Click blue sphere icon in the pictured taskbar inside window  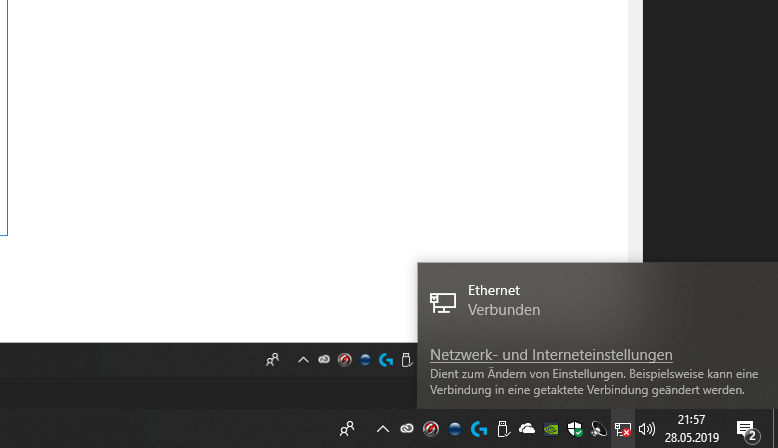pyautogui.click(x=365, y=360)
